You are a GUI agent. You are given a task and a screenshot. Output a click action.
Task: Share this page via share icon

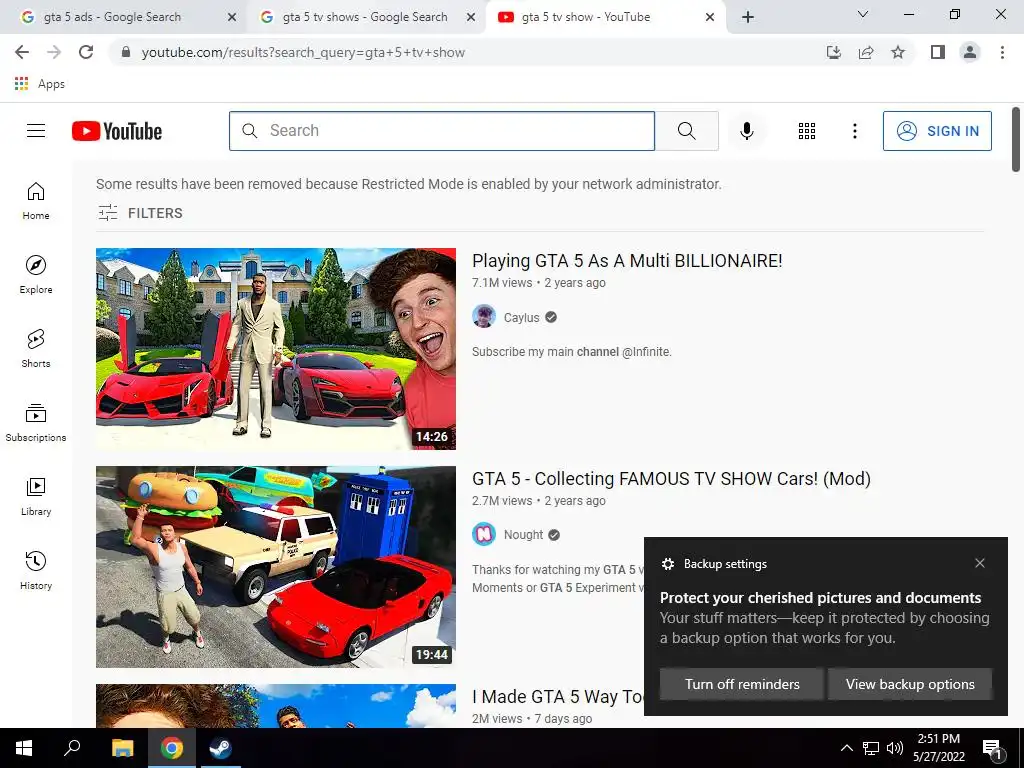pyautogui.click(x=866, y=52)
